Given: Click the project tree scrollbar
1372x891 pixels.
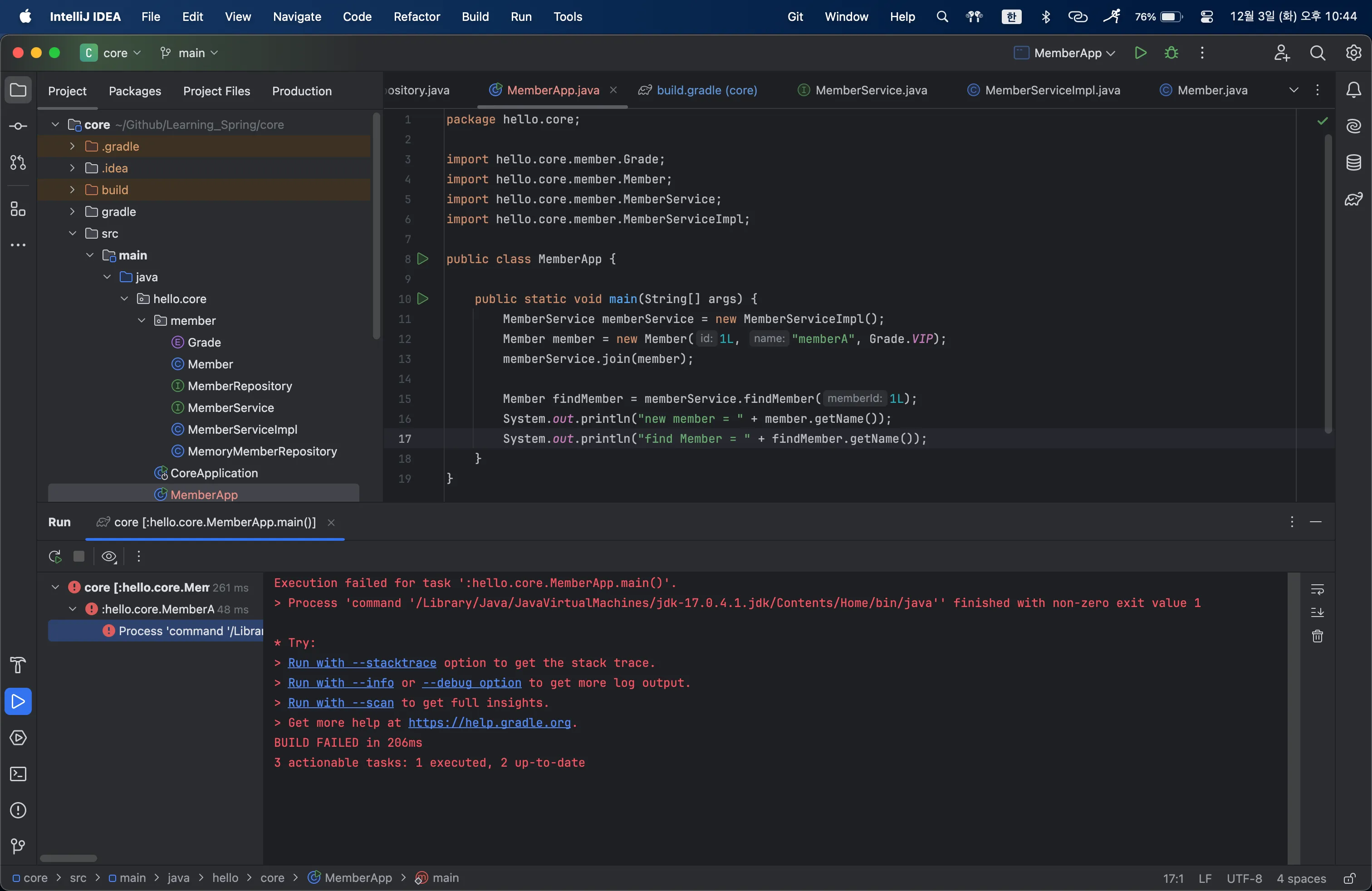Looking at the screenshot, I should [377, 226].
